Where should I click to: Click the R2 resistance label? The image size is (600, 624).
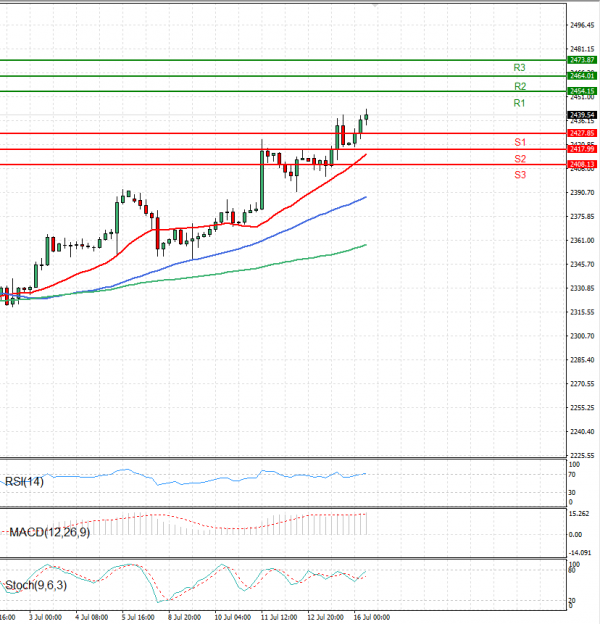pos(520,86)
